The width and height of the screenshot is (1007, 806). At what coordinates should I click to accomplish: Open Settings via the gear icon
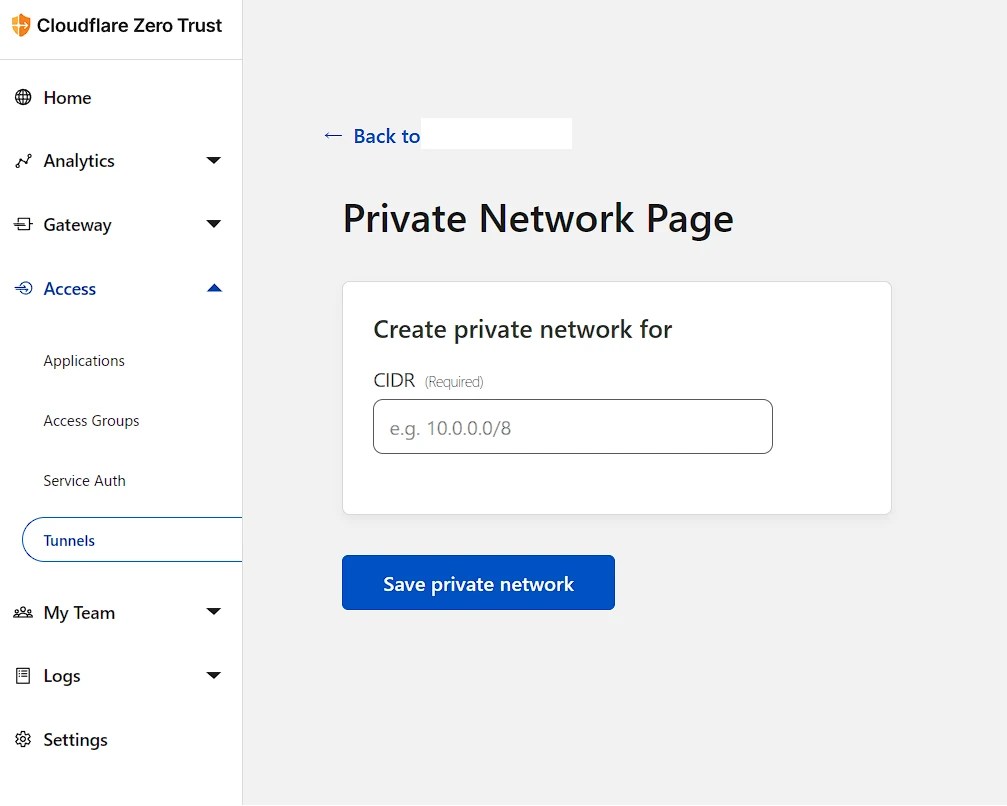[21, 739]
